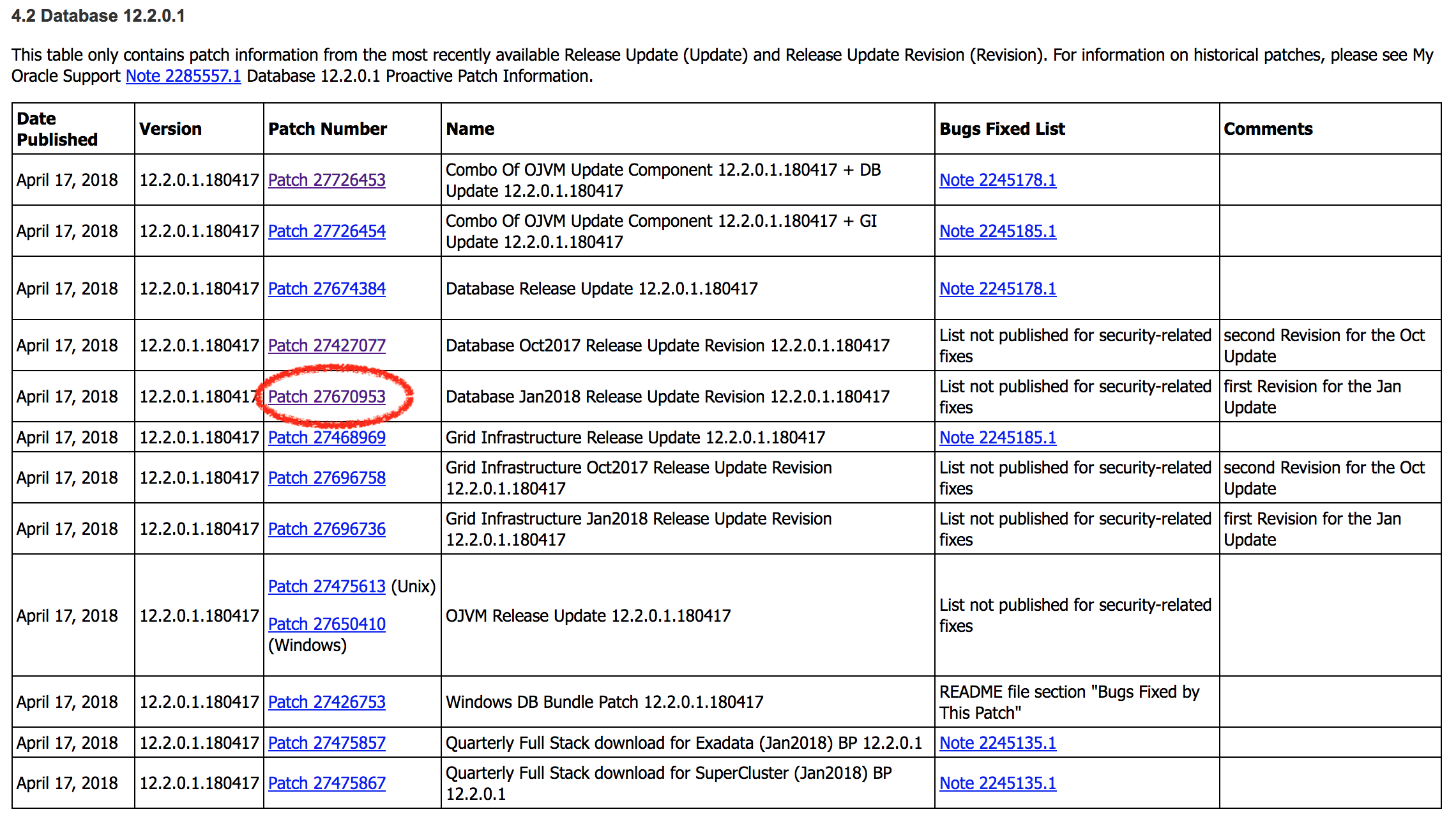The image size is (1456, 814).
Task: Open Patch 27696758 link
Action: pos(327,478)
